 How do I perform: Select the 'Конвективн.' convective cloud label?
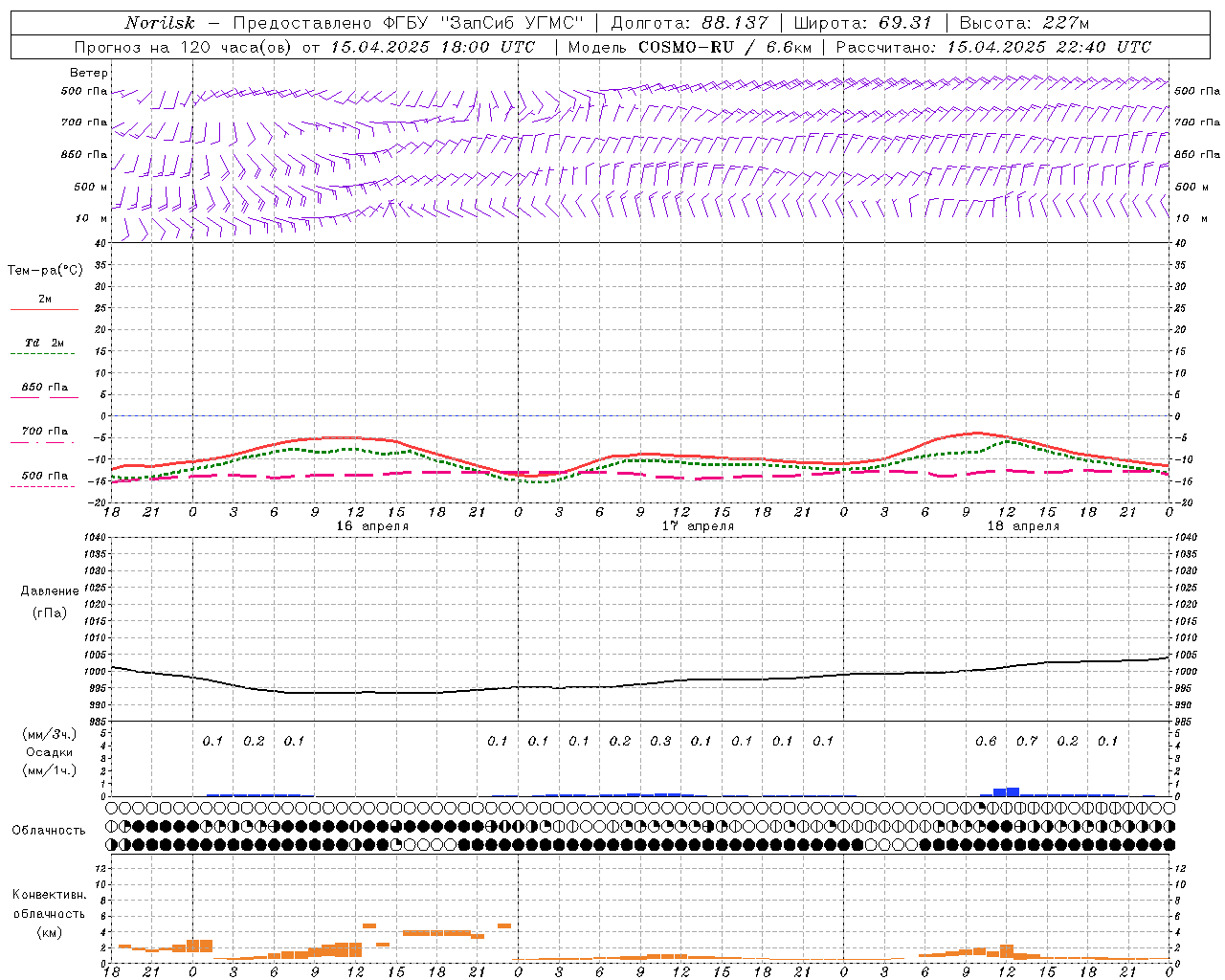tap(50, 895)
